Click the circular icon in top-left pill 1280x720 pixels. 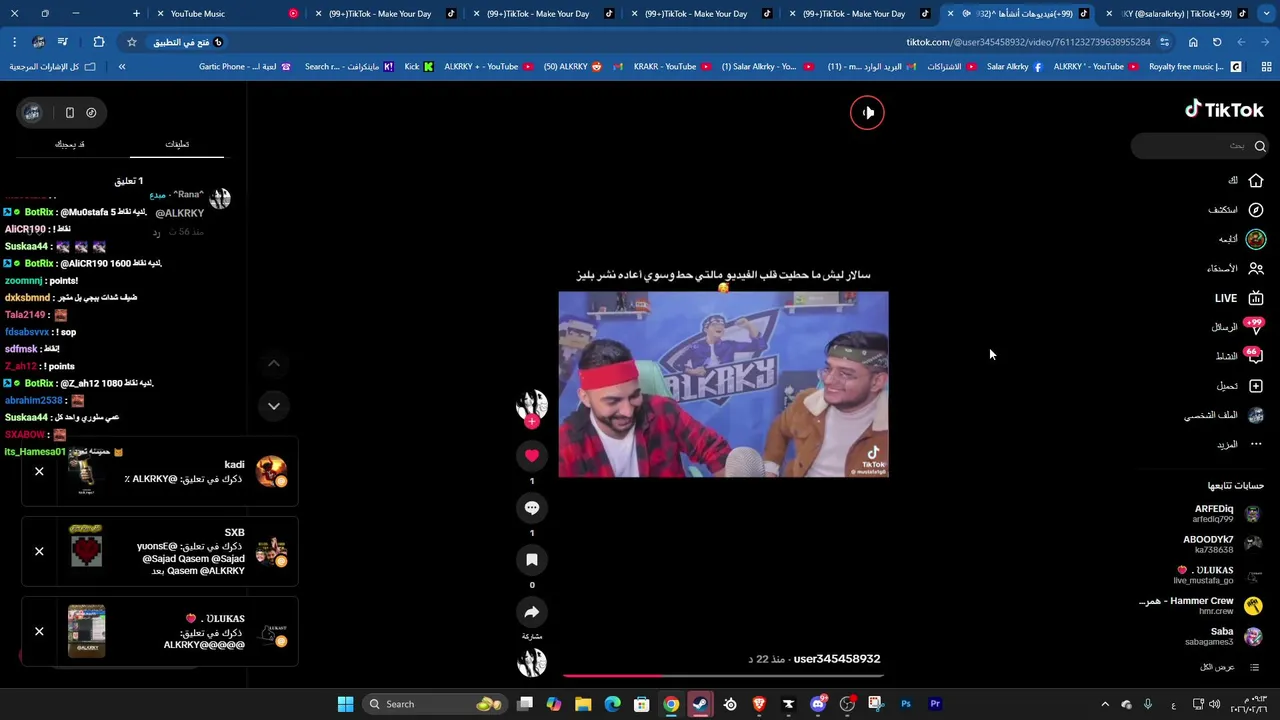(x=91, y=113)
